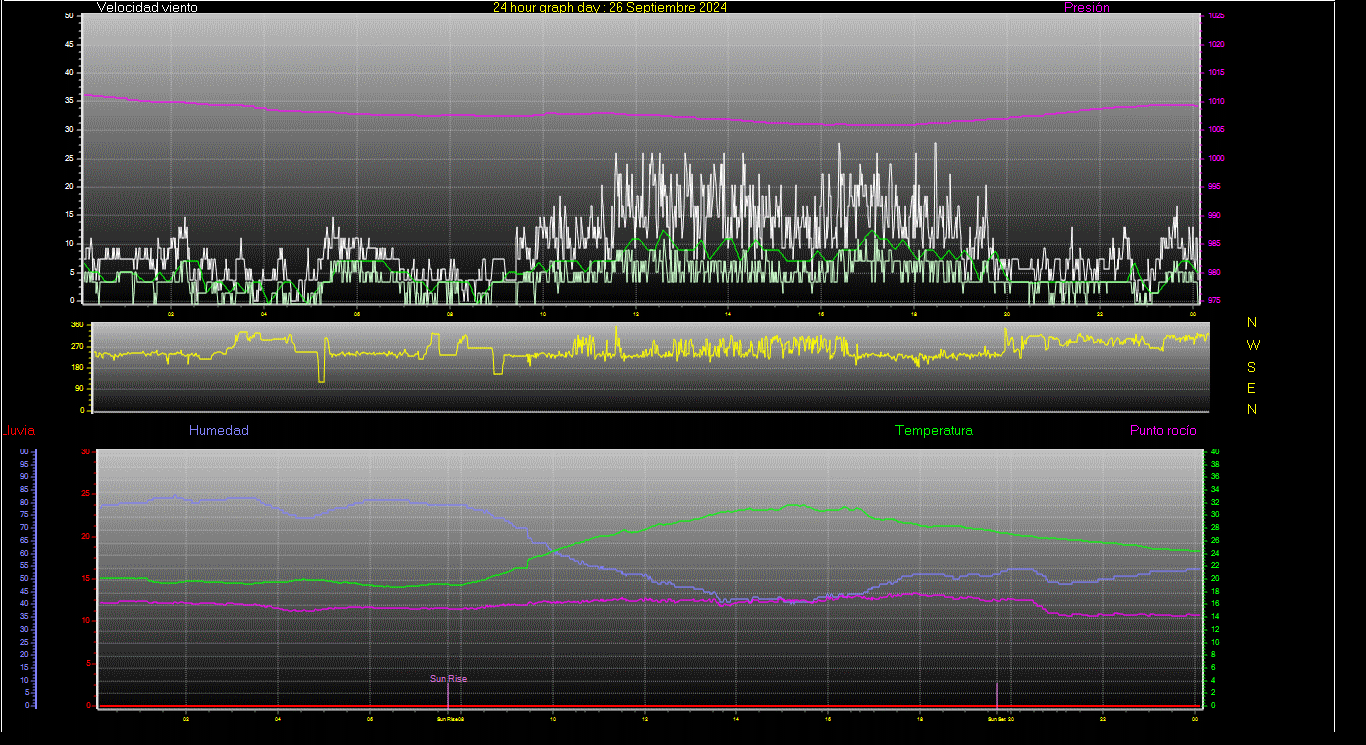Click the "Sun Rise" label inside the lower graph
1366x745 pixels.
(449, 679)
